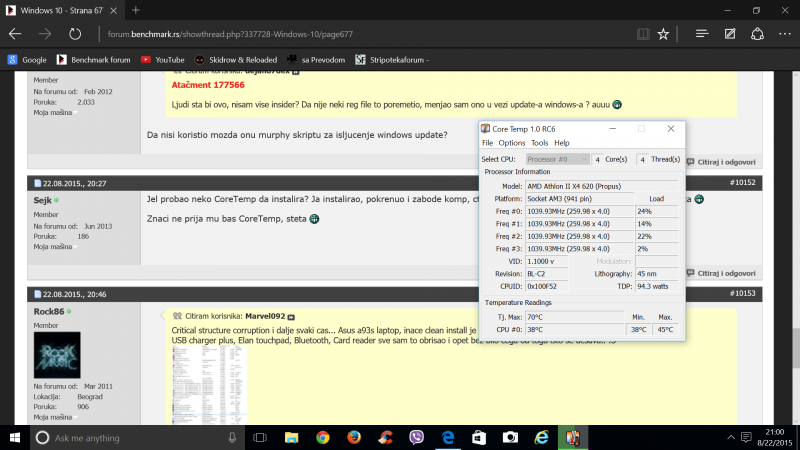Switch to Microsoft Edge taskbar icon

[448, 438]
